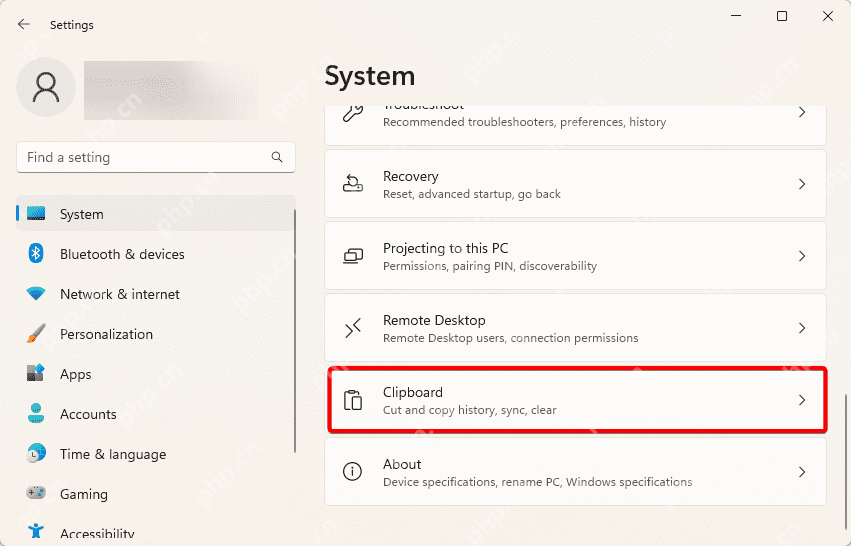Click the Network wifi icon in sidebar
851x546 pixels.
tap(36, 294)
